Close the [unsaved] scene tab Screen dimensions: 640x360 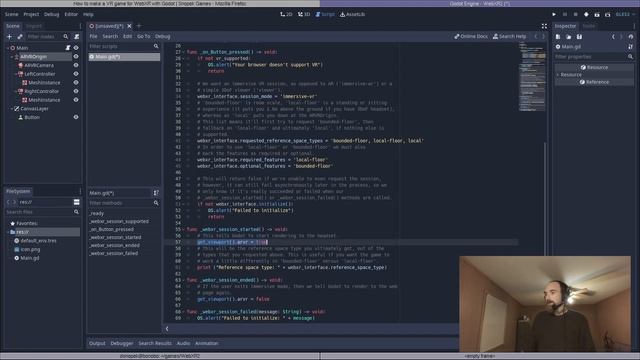[x=129, y=26]
